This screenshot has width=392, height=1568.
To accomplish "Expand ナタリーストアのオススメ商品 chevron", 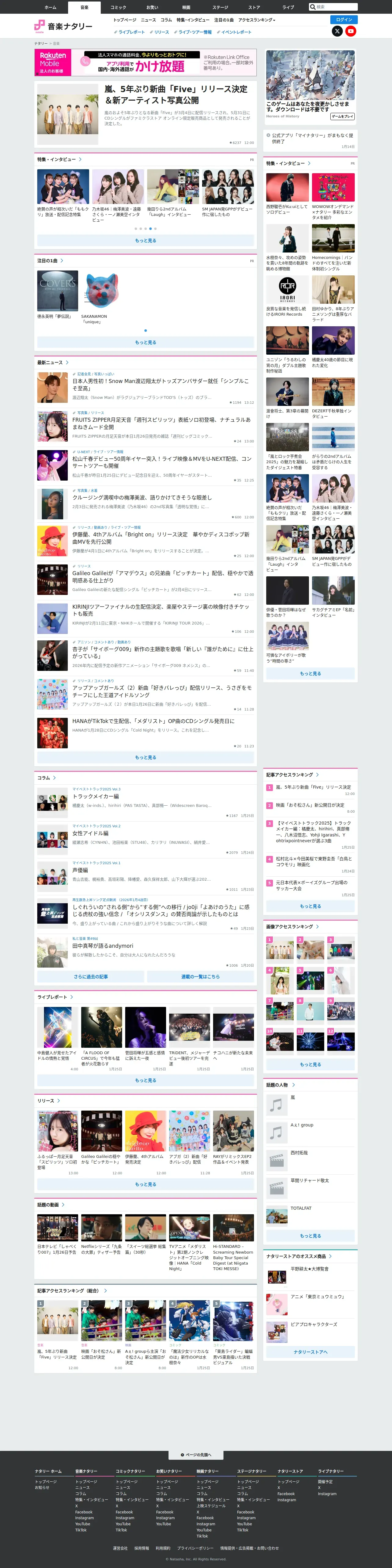I will 331,1256.
